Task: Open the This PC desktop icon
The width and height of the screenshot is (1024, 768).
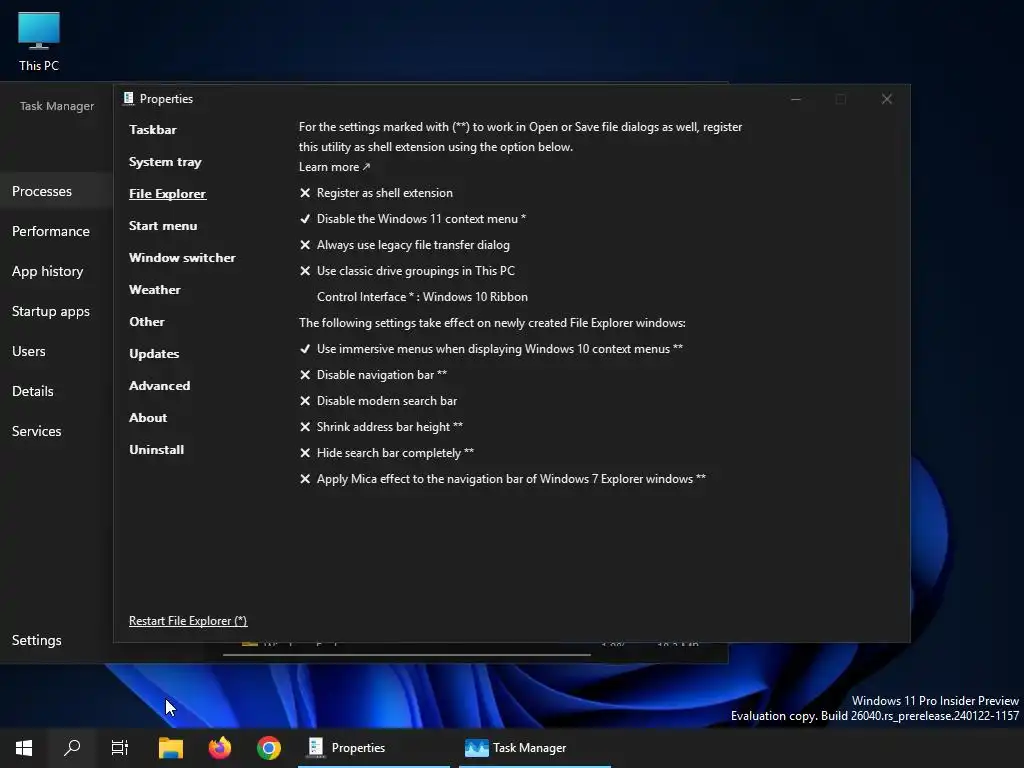Action: [39, 41]
